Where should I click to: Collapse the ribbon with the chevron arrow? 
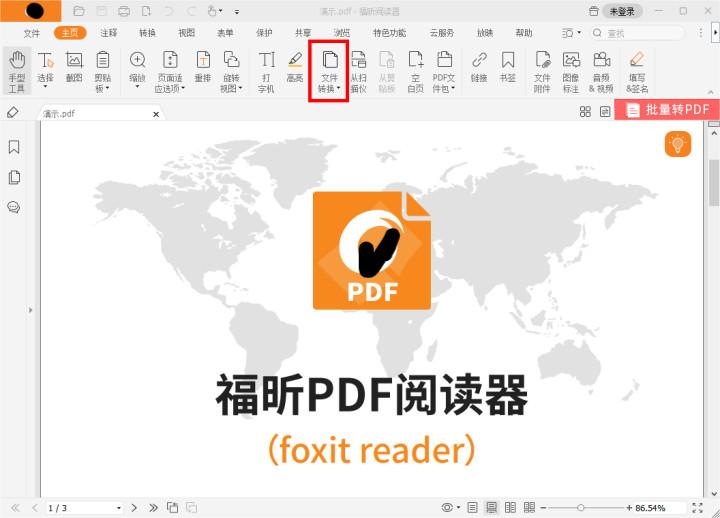click(x=711, y=92)
